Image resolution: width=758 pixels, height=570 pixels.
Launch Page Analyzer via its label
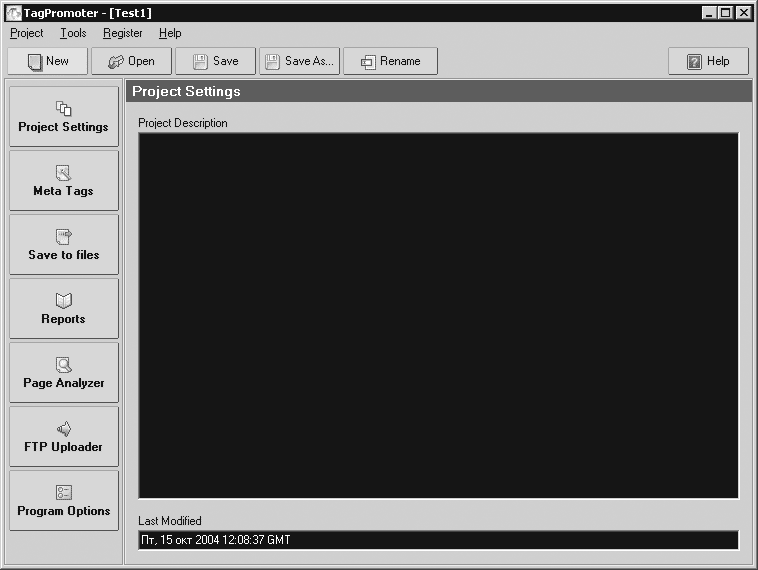(x=63, y=383)
